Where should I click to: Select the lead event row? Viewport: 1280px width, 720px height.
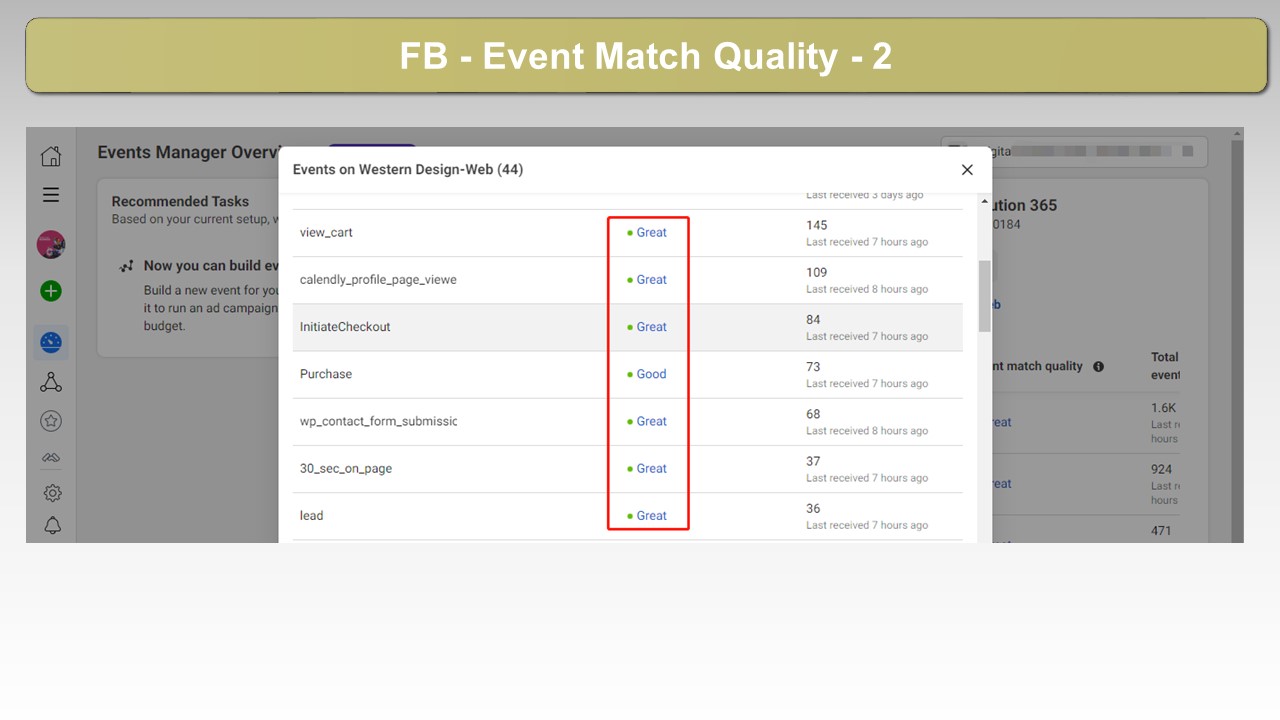pos(628,516)
